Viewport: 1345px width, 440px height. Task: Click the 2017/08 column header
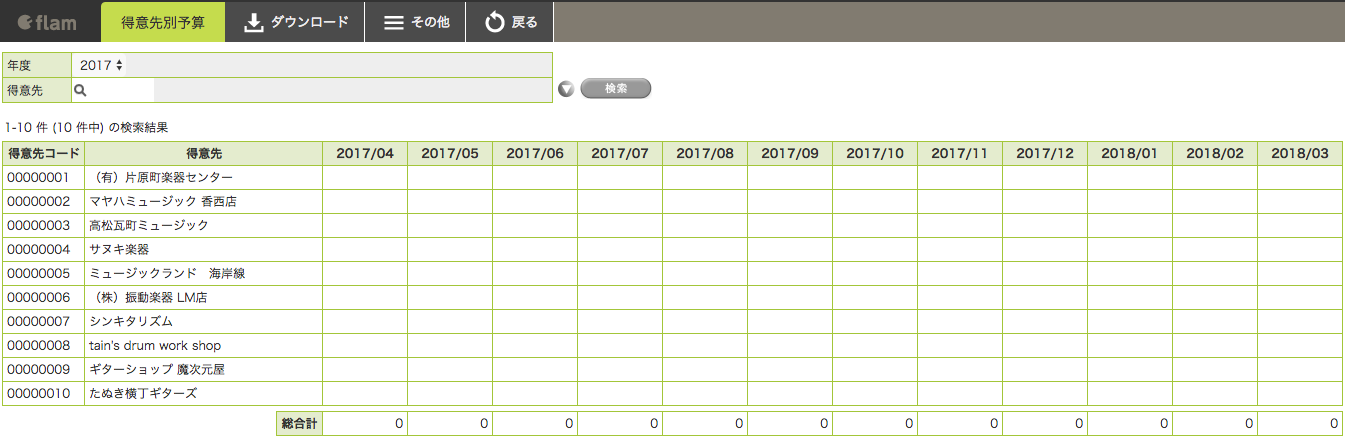[x=705, y=154]
